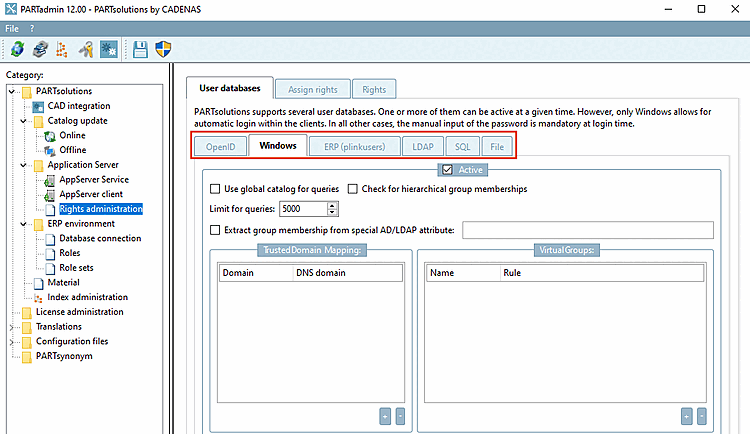Click the globe refresh toolbar icon
This screenshot has width=750, height=434.
click(18, 49)
